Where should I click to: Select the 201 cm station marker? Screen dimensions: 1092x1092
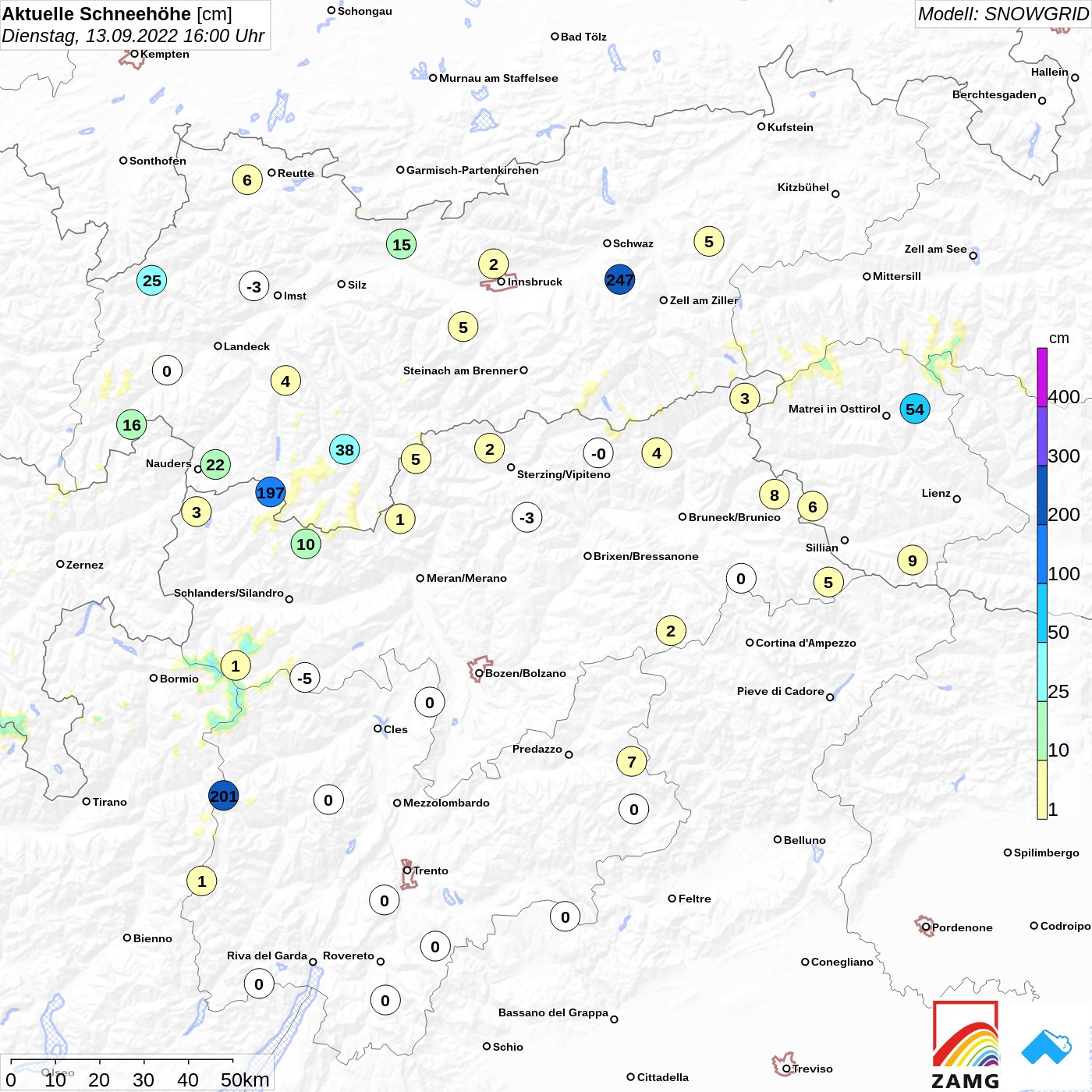click(x=224, y=796)
